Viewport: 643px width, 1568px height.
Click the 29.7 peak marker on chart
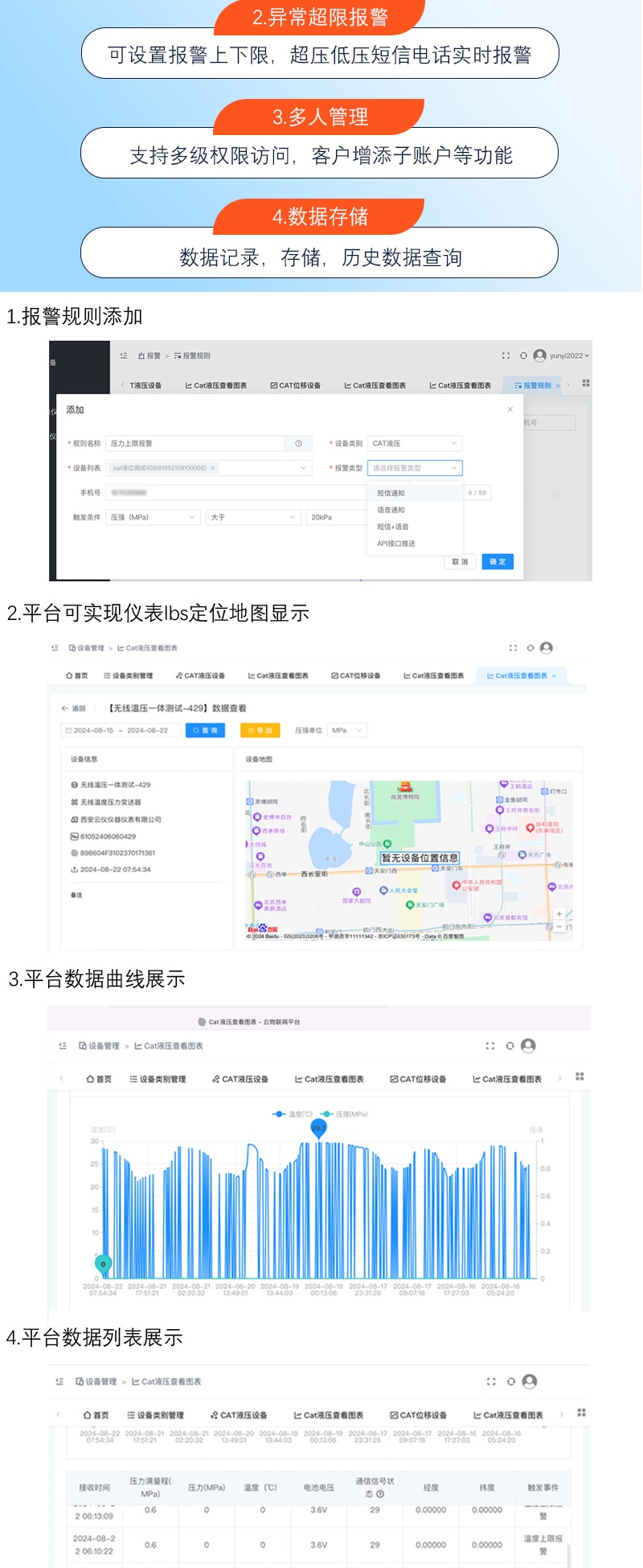[x=319, y=1128]
